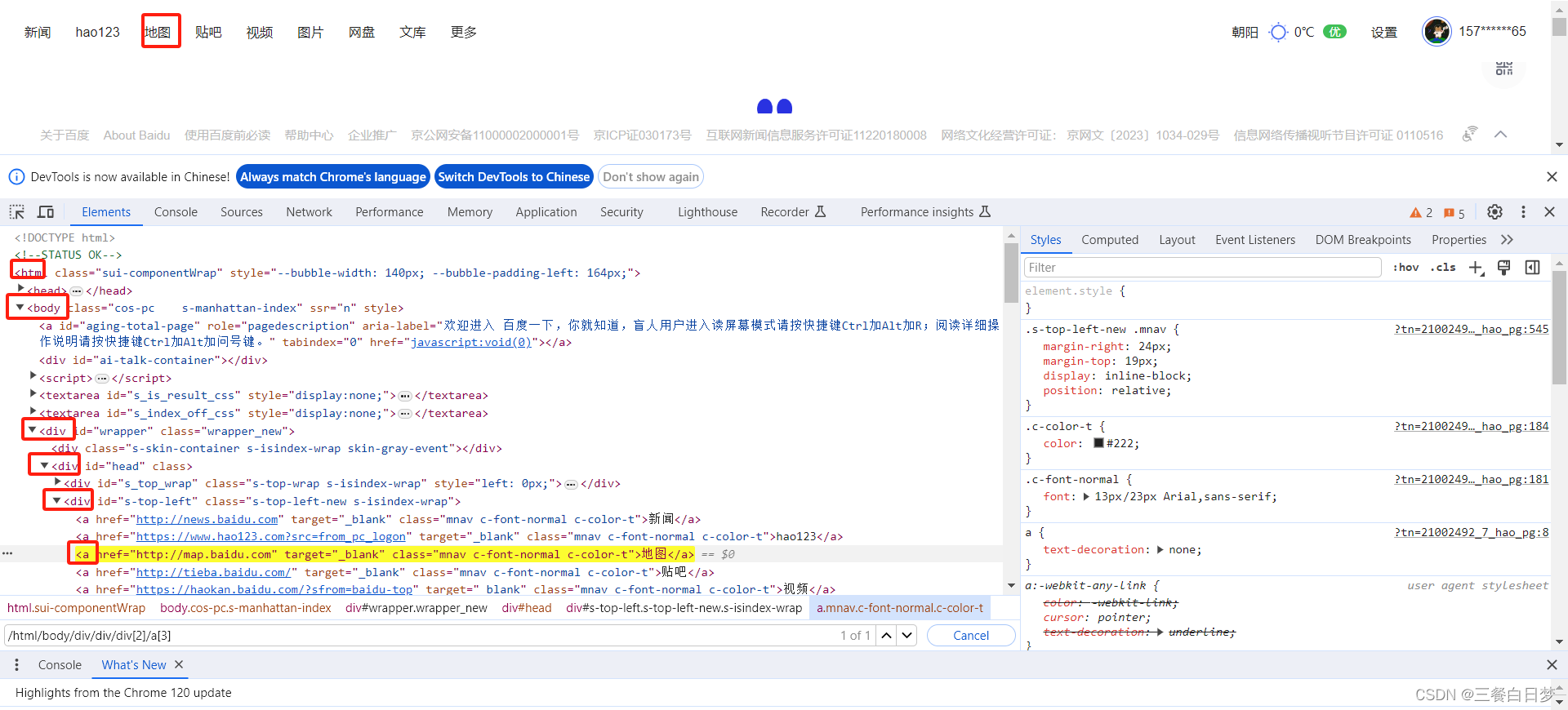The image size is (1568, 710).
Task: Open the DevTools settings gear
Action: (1494, 212)
